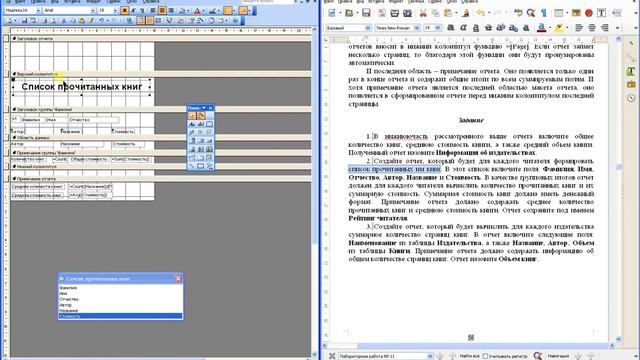Select 'Автор' in the field list
The image size is (640, 360).
pyautogui.click(x=120, y=304)
